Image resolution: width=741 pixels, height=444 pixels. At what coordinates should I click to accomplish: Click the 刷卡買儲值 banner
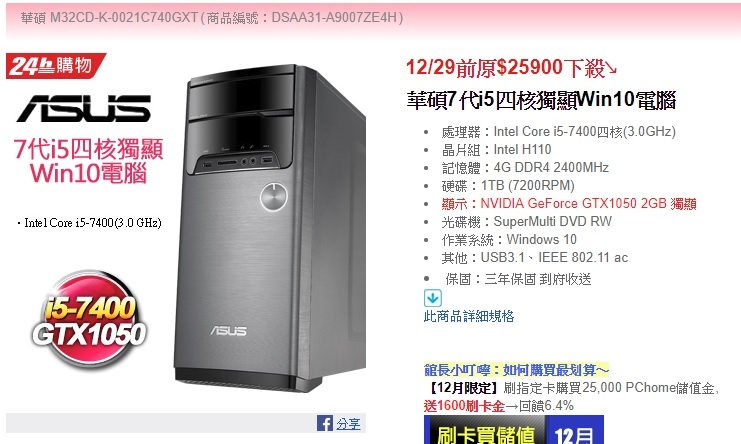click(485, 430)
